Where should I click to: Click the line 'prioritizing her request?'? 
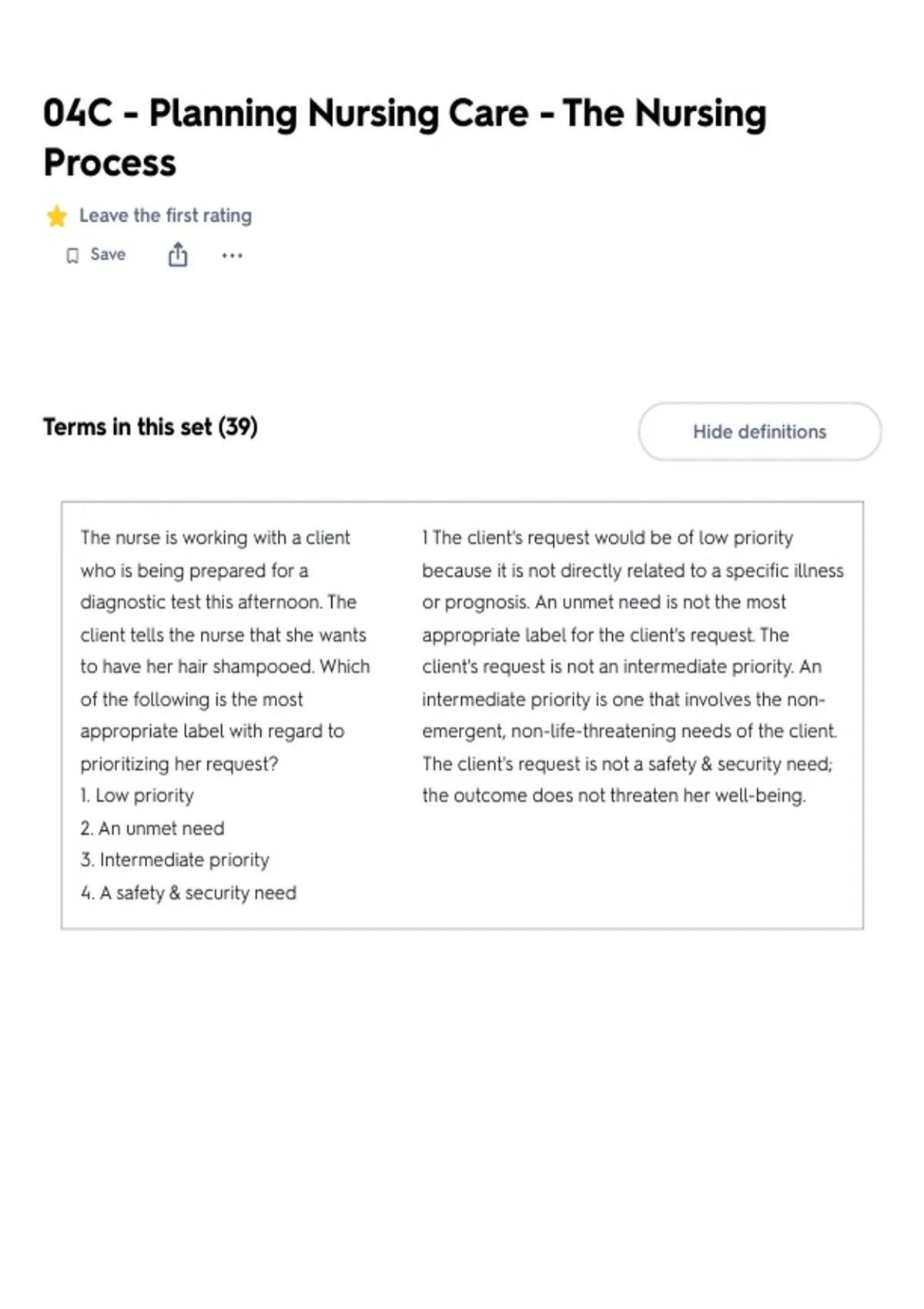point(179,764)
